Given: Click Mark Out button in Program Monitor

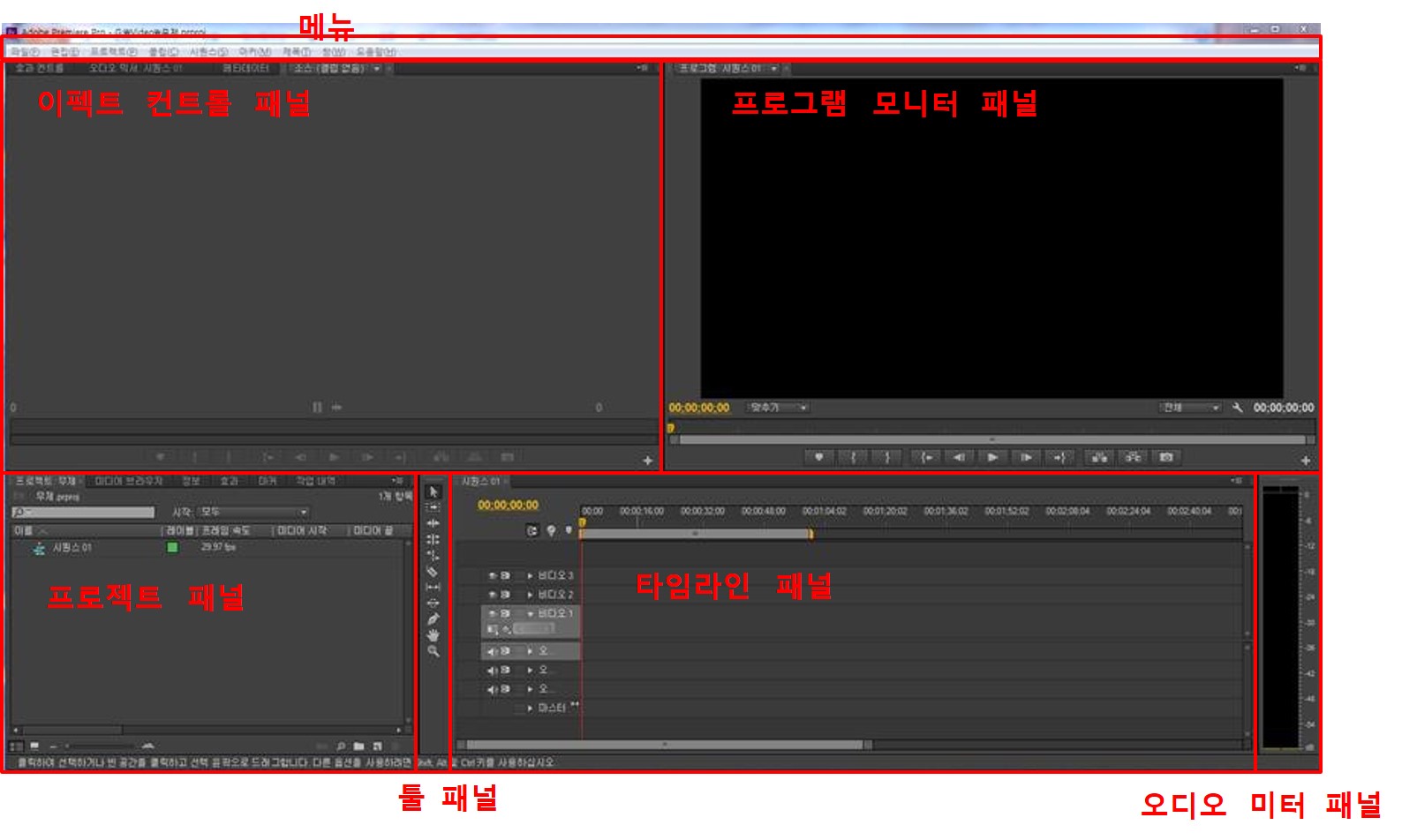Looking at the screenshot, I should point(887,457).
